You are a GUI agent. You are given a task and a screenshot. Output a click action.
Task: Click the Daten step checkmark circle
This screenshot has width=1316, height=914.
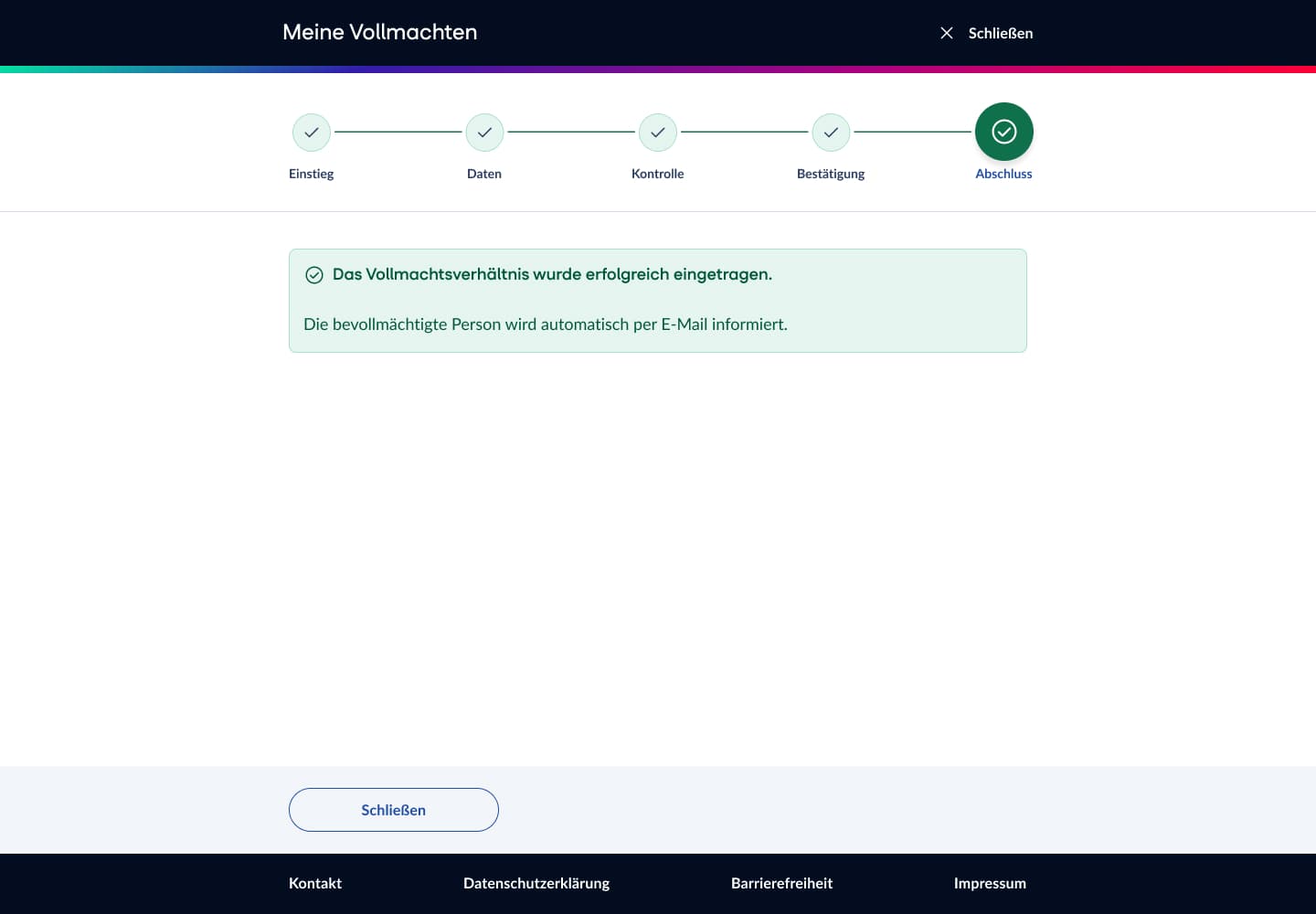484,133
